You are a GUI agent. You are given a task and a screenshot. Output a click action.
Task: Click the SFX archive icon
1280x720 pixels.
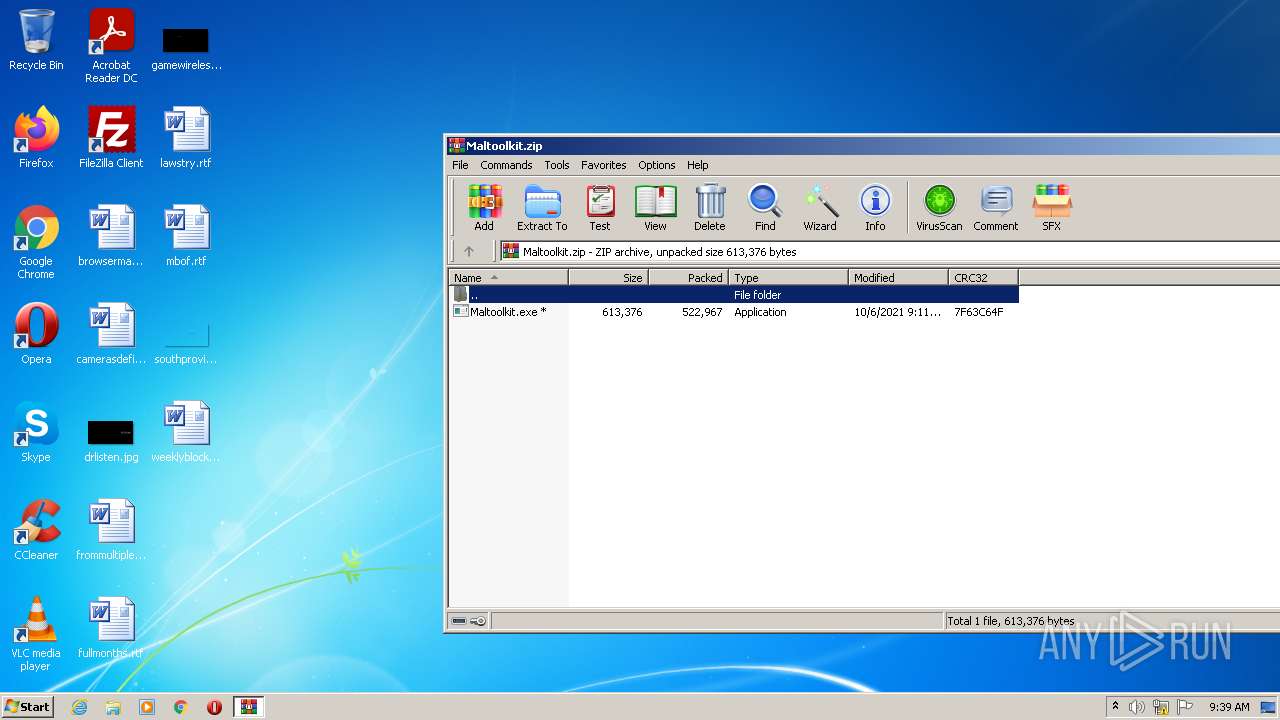coord(1051,208)
